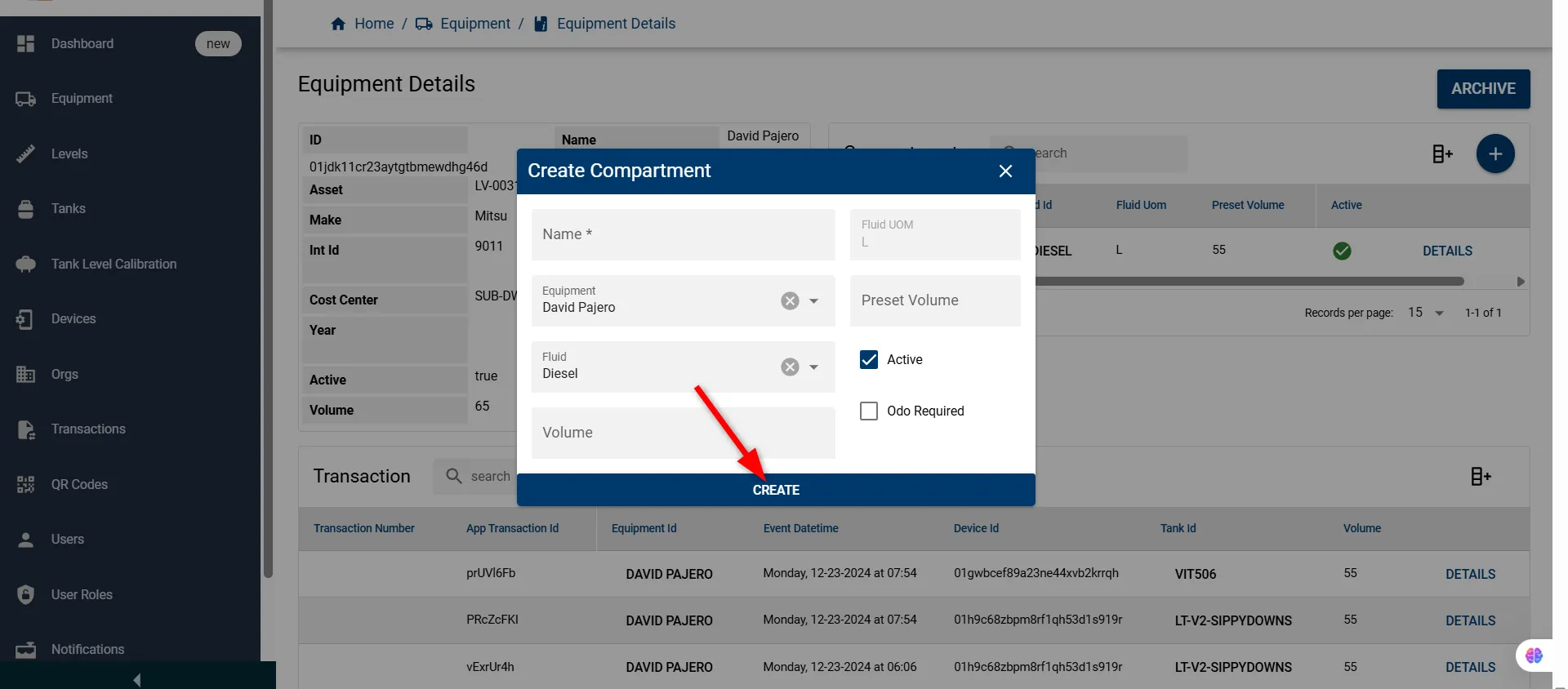Open the User Roles menu item
Image resolution: width=1568 pixels, height=689 pixels.
[82, 594]
